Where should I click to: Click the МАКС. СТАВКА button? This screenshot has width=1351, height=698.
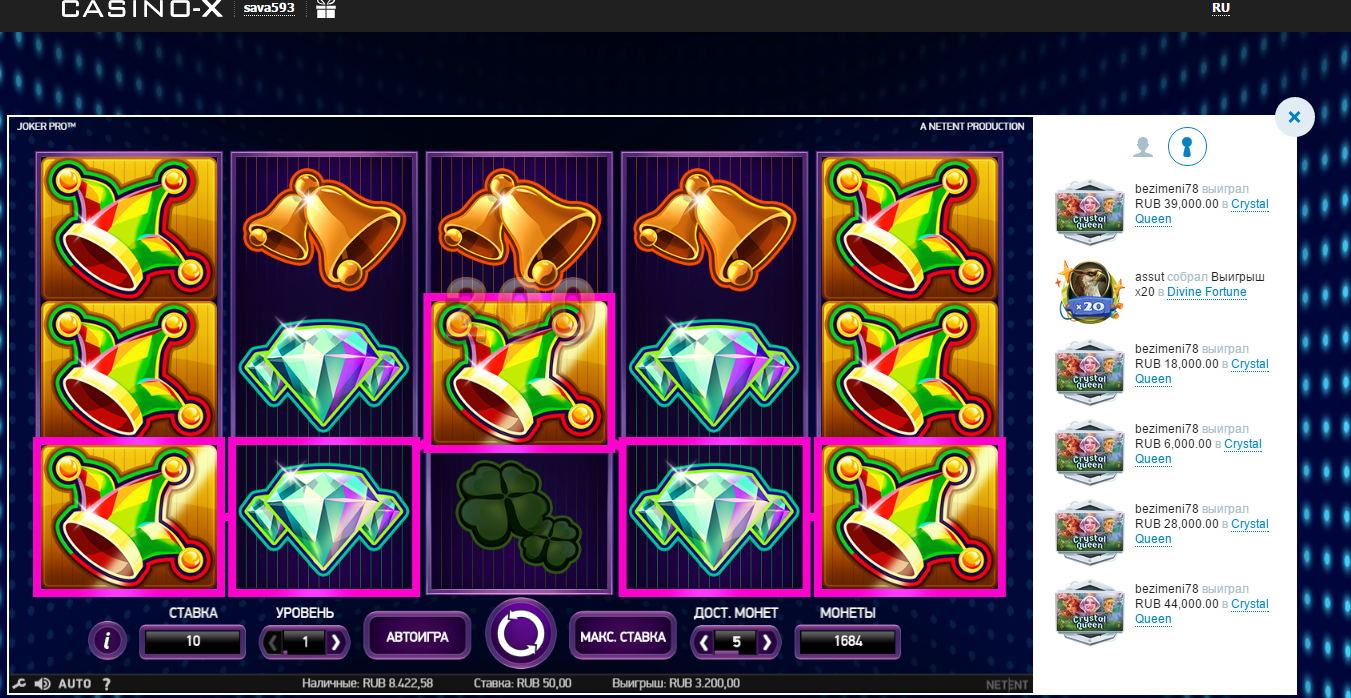tap(622, 636)
